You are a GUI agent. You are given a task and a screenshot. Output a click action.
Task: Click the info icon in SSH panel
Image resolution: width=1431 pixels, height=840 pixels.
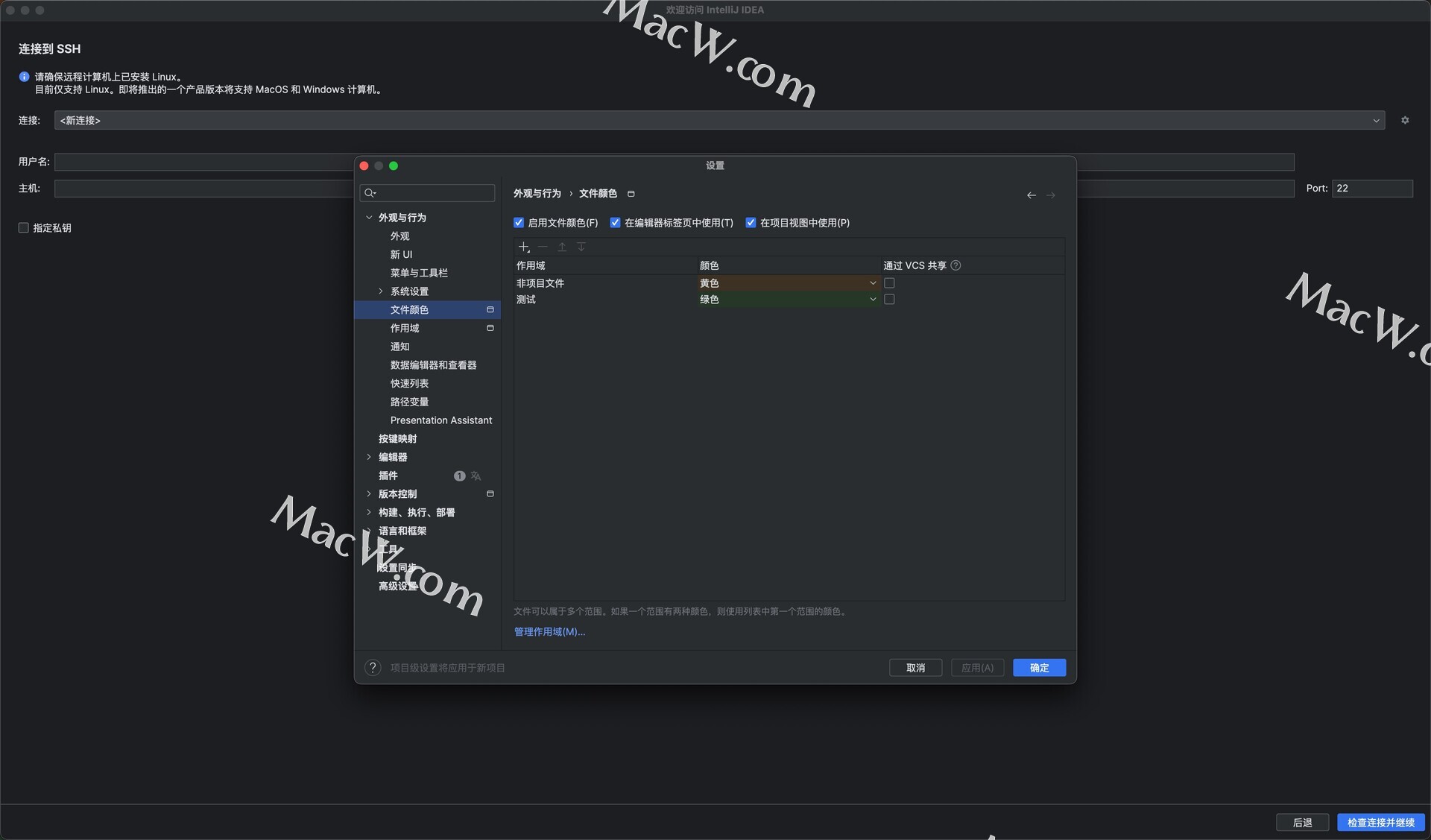pos(24,77)
